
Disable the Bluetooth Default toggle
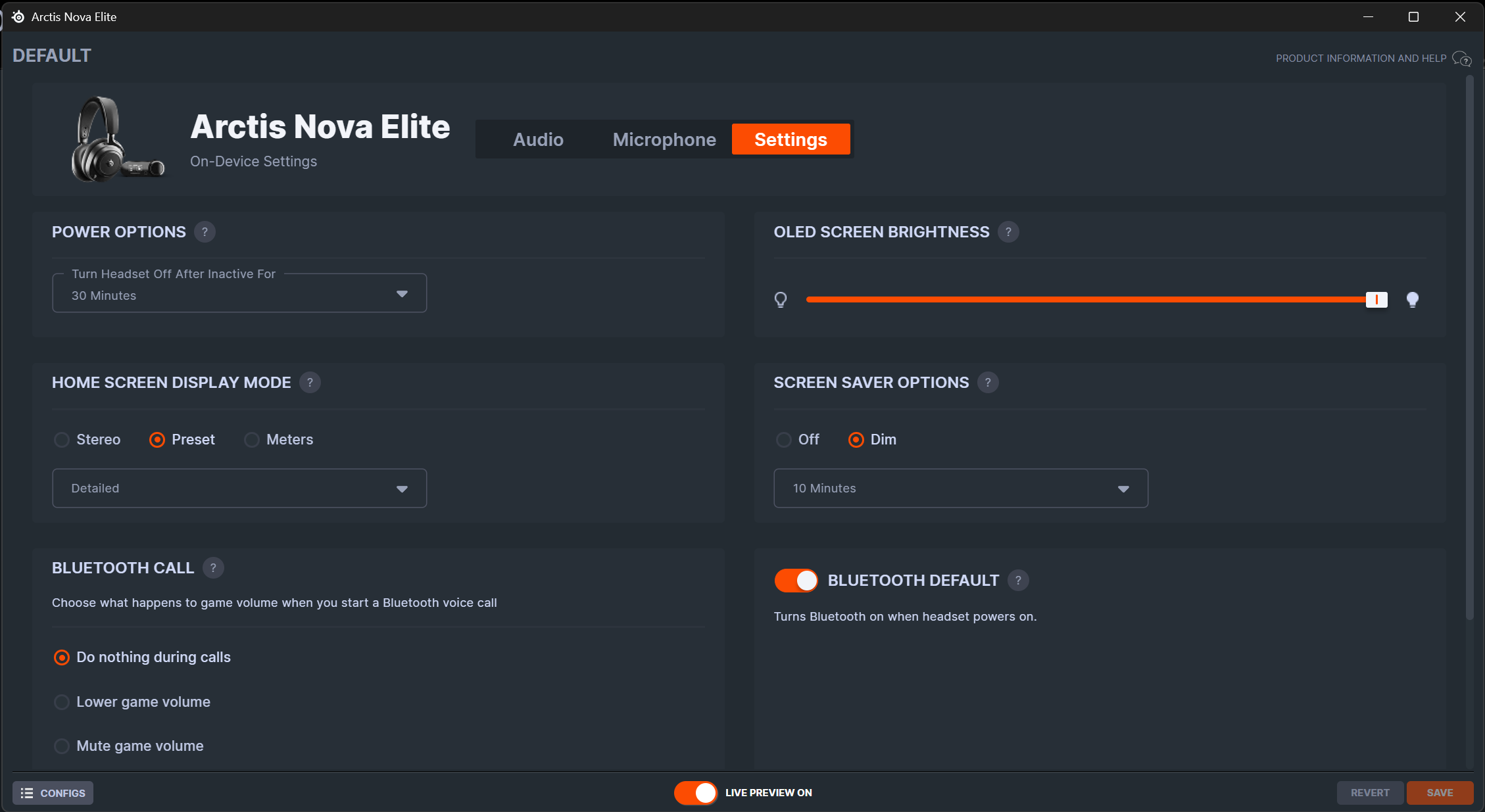click(x=796, y=581)
